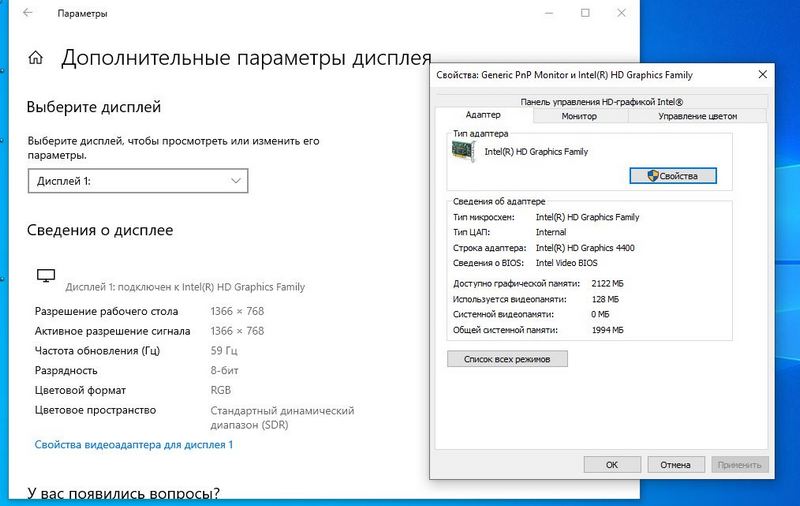Click the Применить button in dialog
800x506 pixels.
click(x=740, y=465)
